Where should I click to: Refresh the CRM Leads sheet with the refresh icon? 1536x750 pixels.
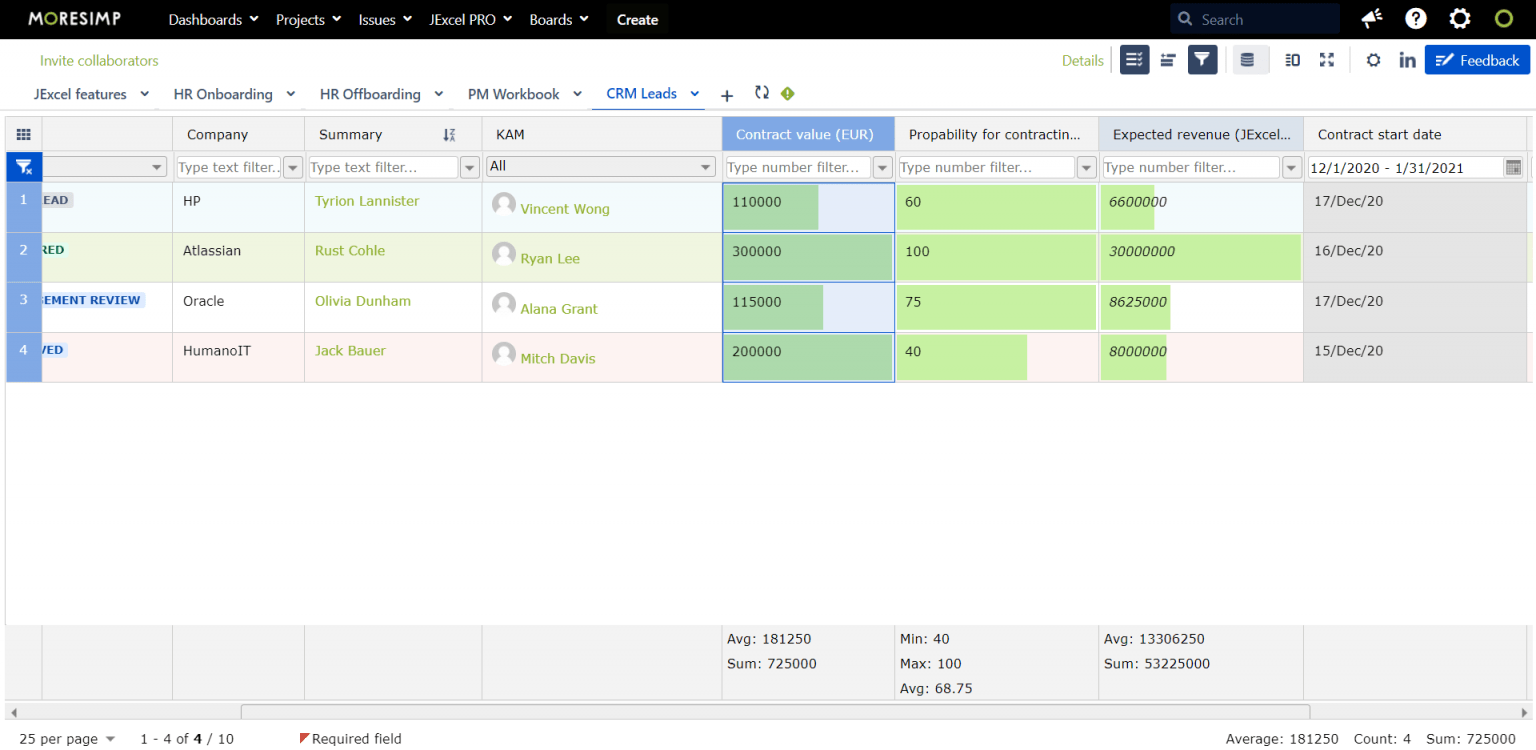click(762, 93)
